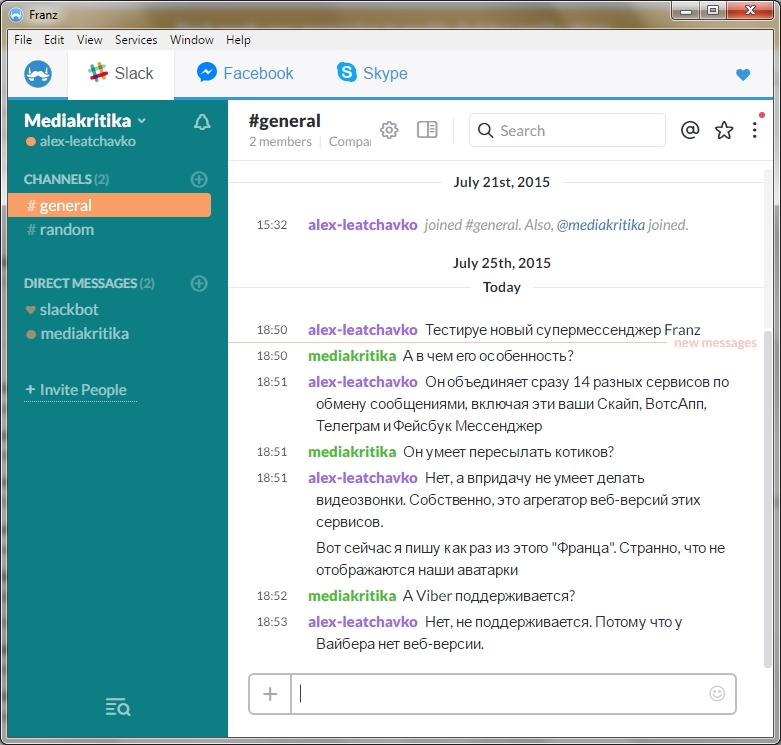Open notification bell preferences

pyautogui.click(x=202, y=122)
